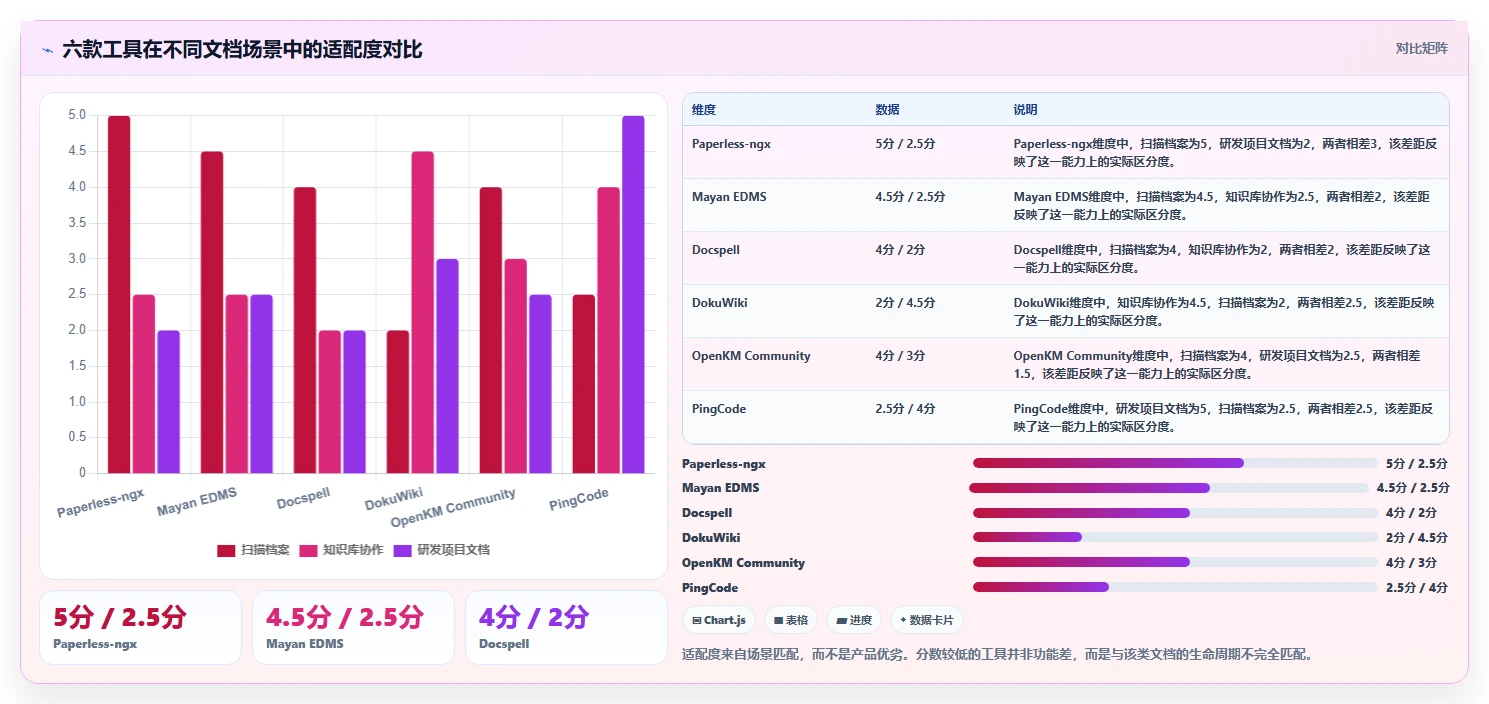Viewport: 1489px width, 704px height.
Task: Click the Docspell progress bar
Action: 1175,513
